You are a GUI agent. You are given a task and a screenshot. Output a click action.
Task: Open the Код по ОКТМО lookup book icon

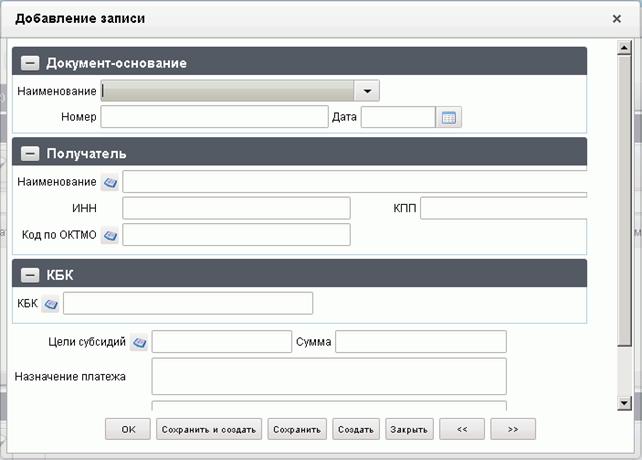110,235
